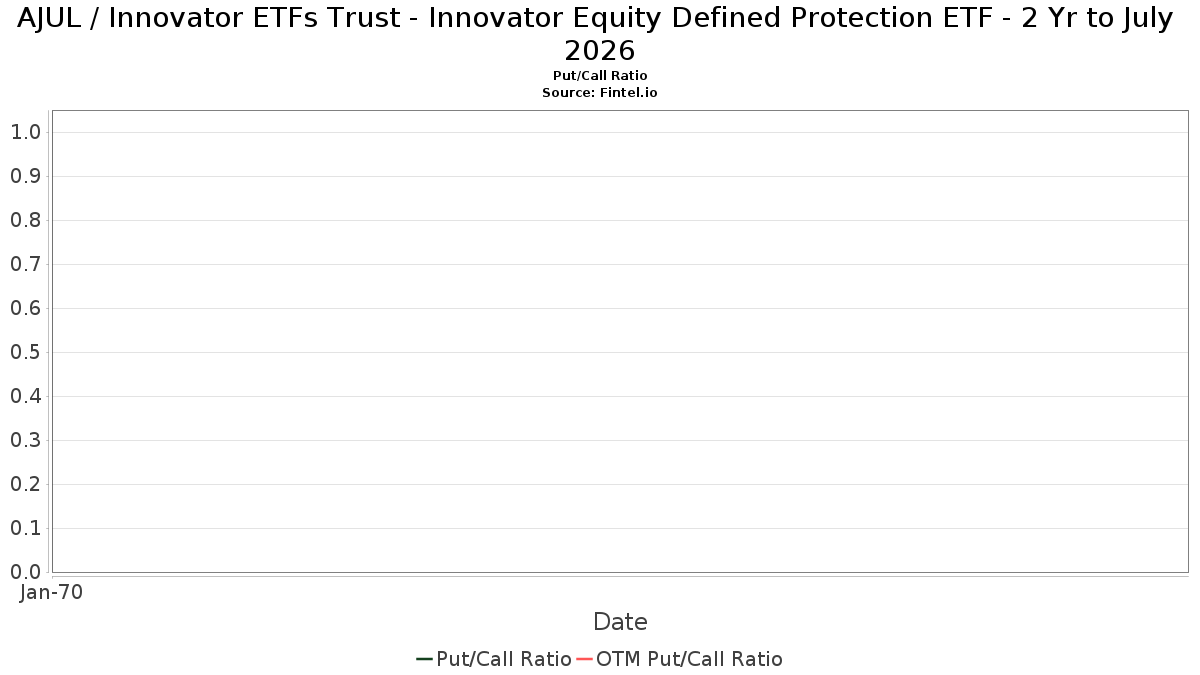Click the 0.1 y-axis label

(x=25, y=528)
